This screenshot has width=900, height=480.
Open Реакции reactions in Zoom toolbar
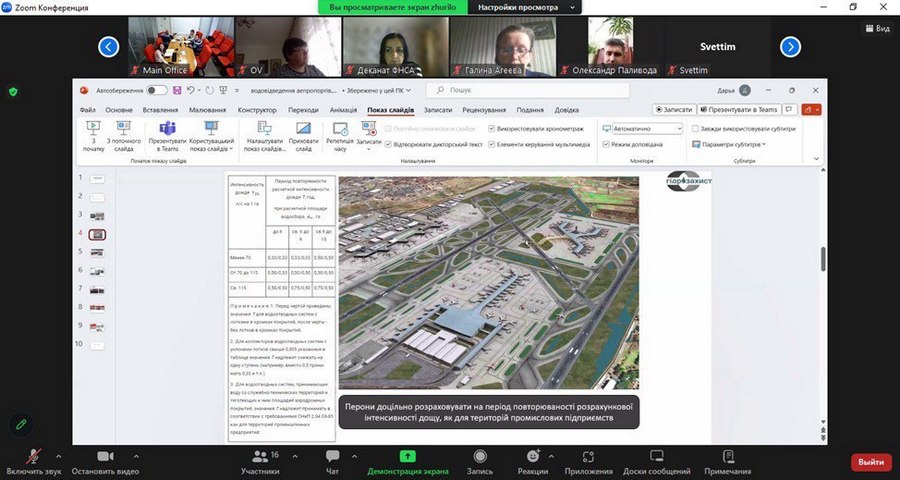531,457
